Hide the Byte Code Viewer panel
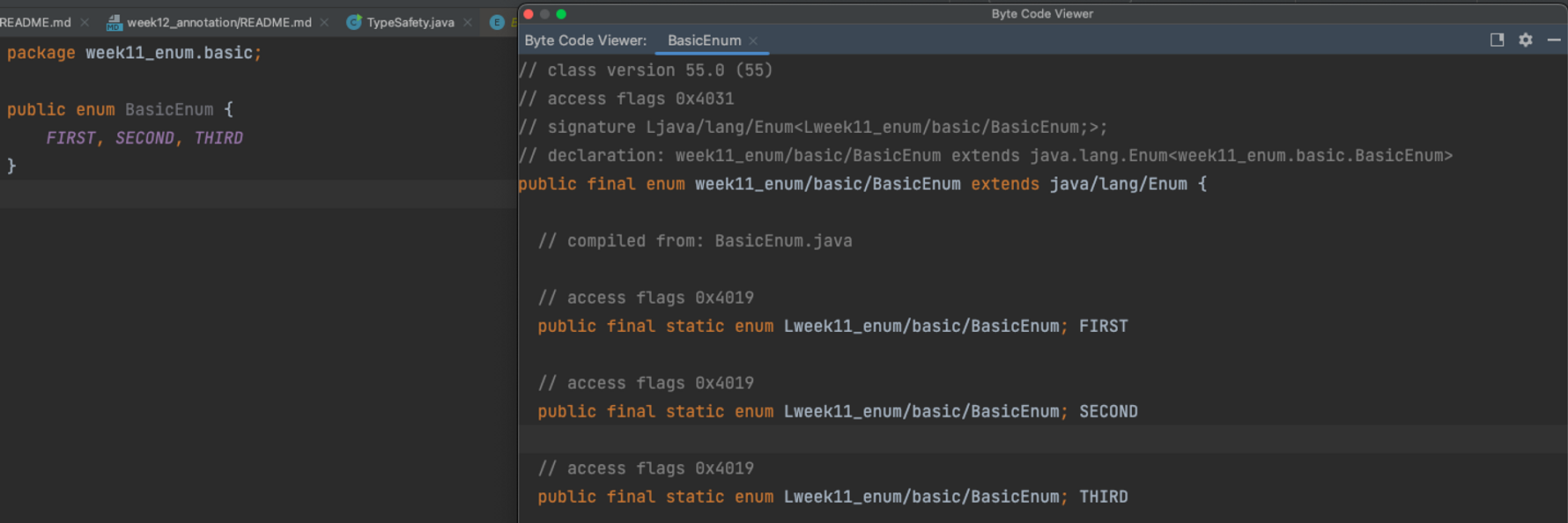This screenshot has width=1568, height=523. click(1554, 40)
